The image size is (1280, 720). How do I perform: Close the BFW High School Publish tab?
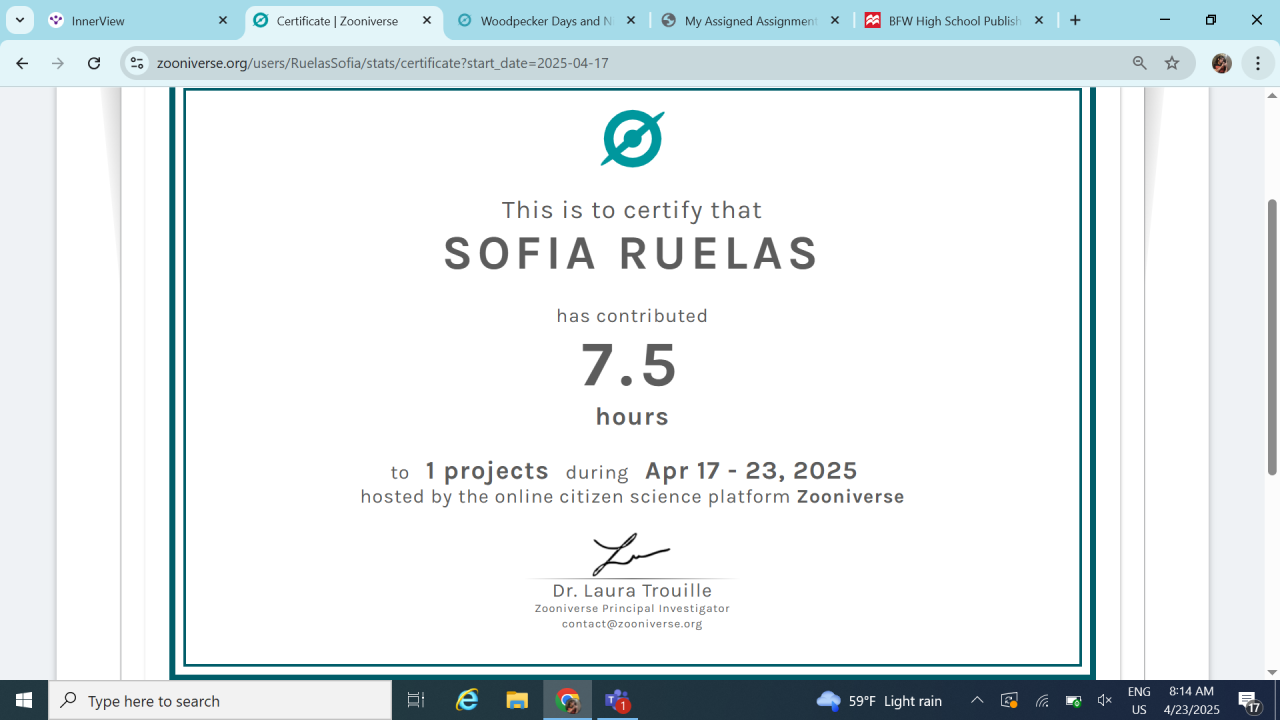pos(1039,20)
